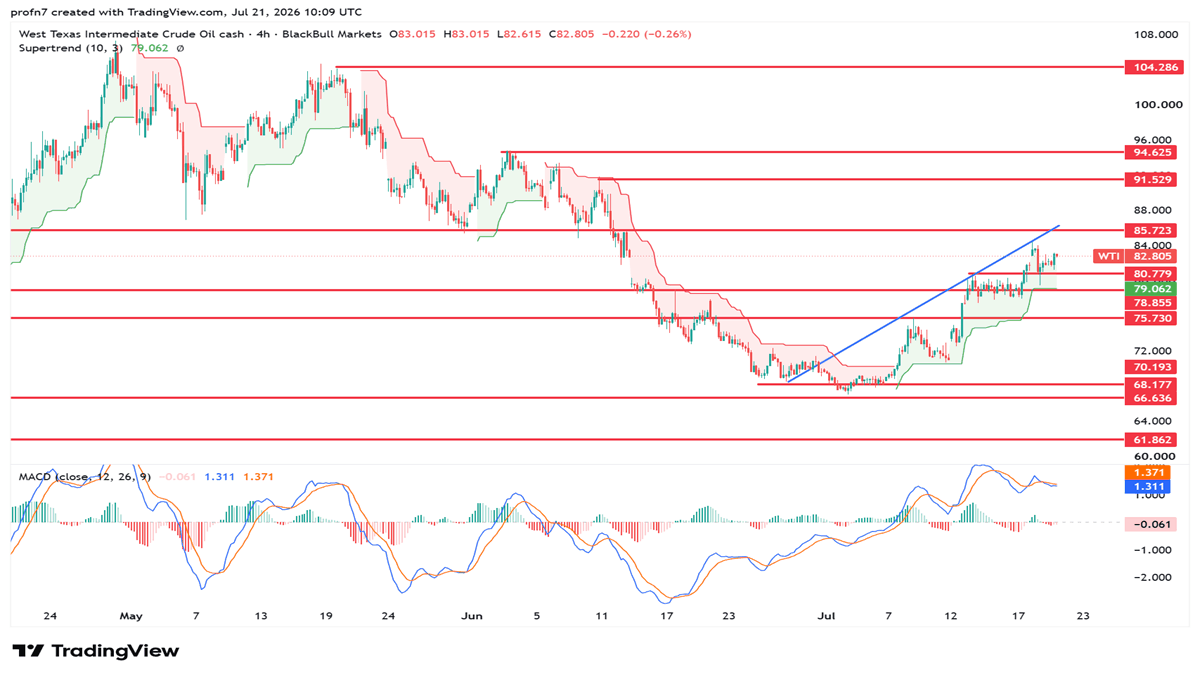Image resolution: width=1200 pixels, height=675 pixels.
Task: Select the 104.286 resistance price label
Action: [x=1154, y=67]
